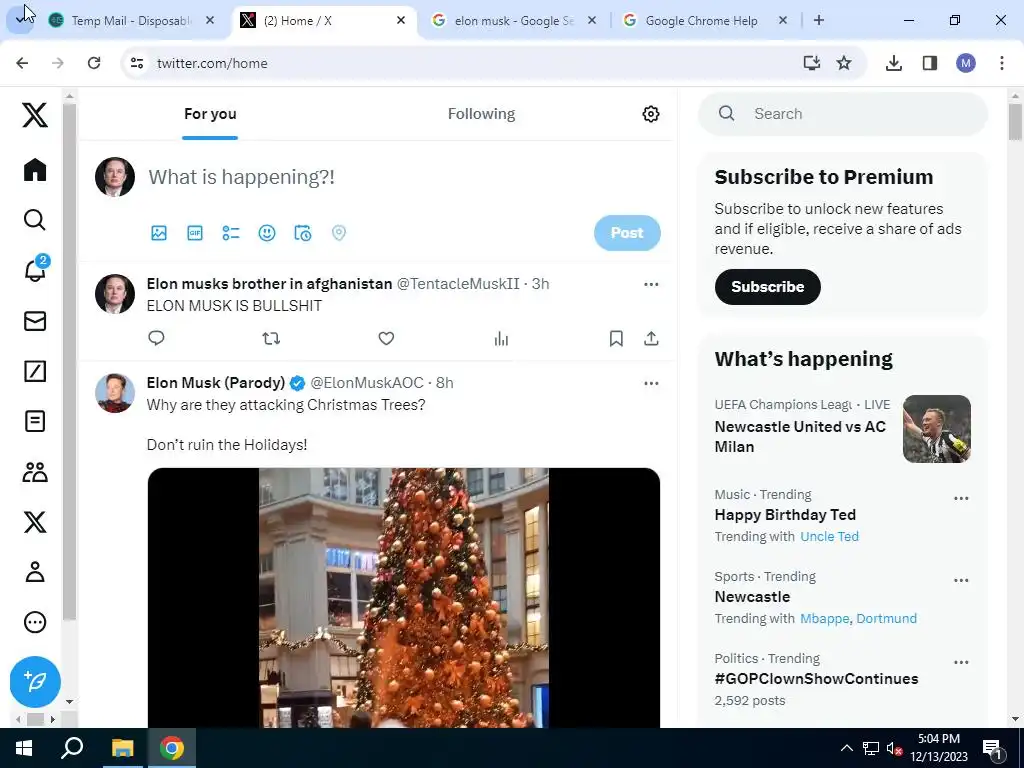Open options for Happy Birthday Ted trend

[x=961, y=498]
